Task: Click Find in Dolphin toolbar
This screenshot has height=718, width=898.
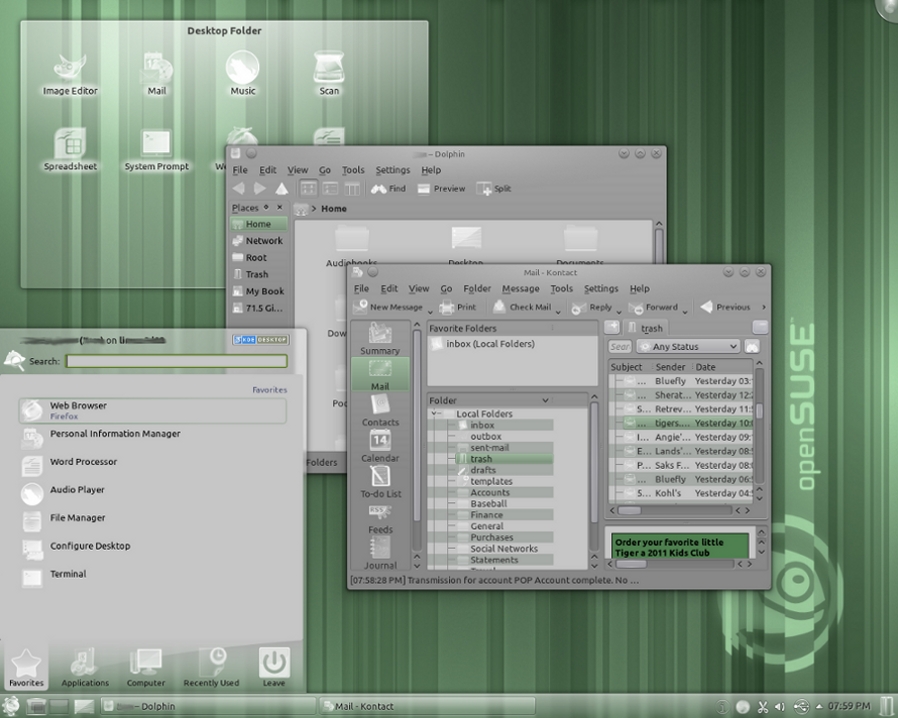Action: [388, 188]
